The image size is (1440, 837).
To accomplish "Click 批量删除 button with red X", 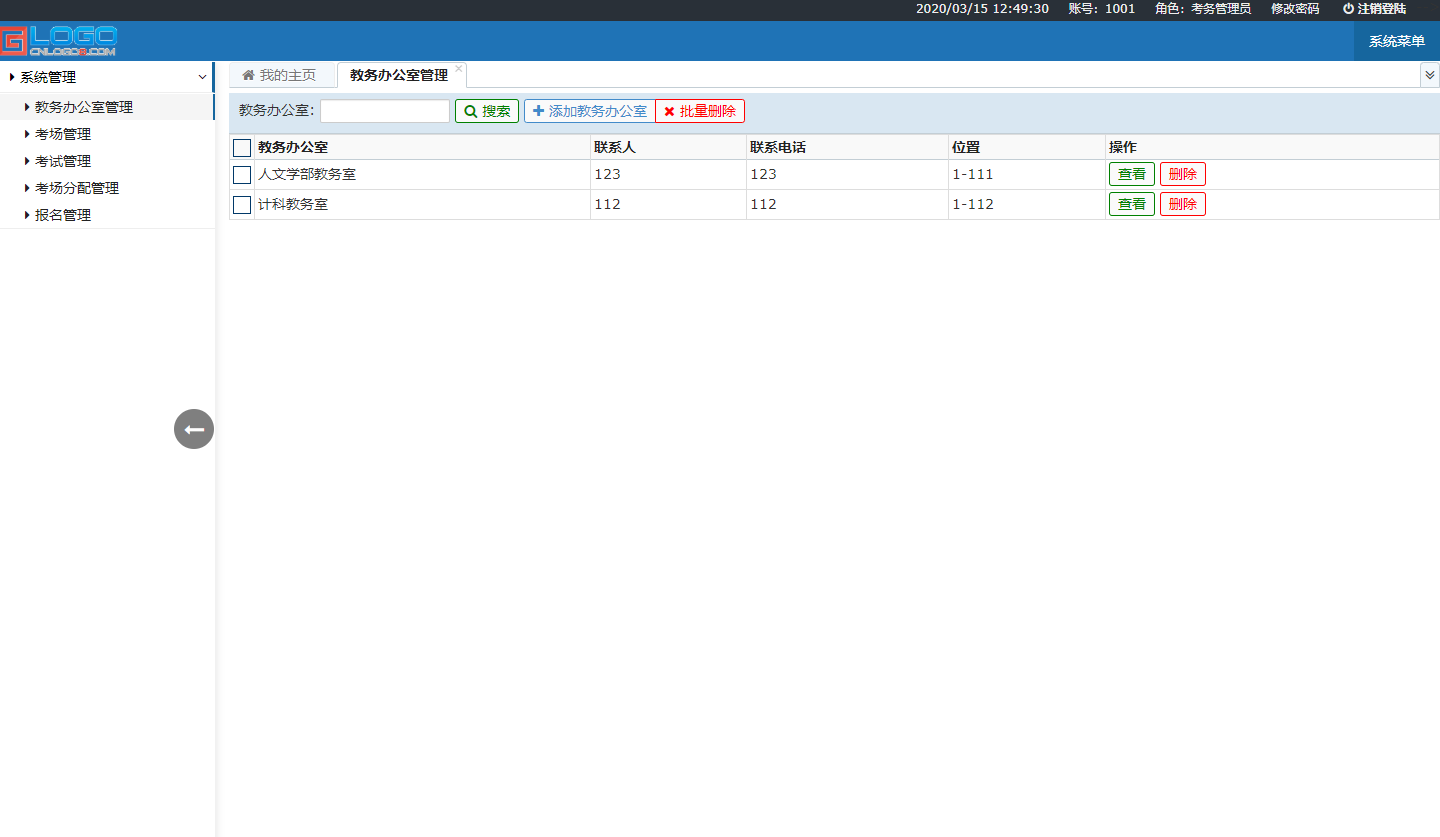I will pos(700,111).
